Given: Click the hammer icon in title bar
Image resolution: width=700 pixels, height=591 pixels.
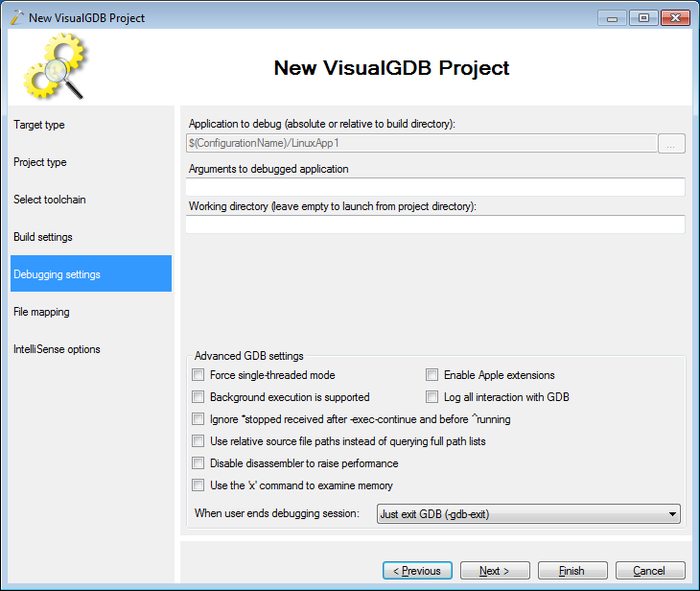Looking at the screenshot, I should (x=17, y=17).
